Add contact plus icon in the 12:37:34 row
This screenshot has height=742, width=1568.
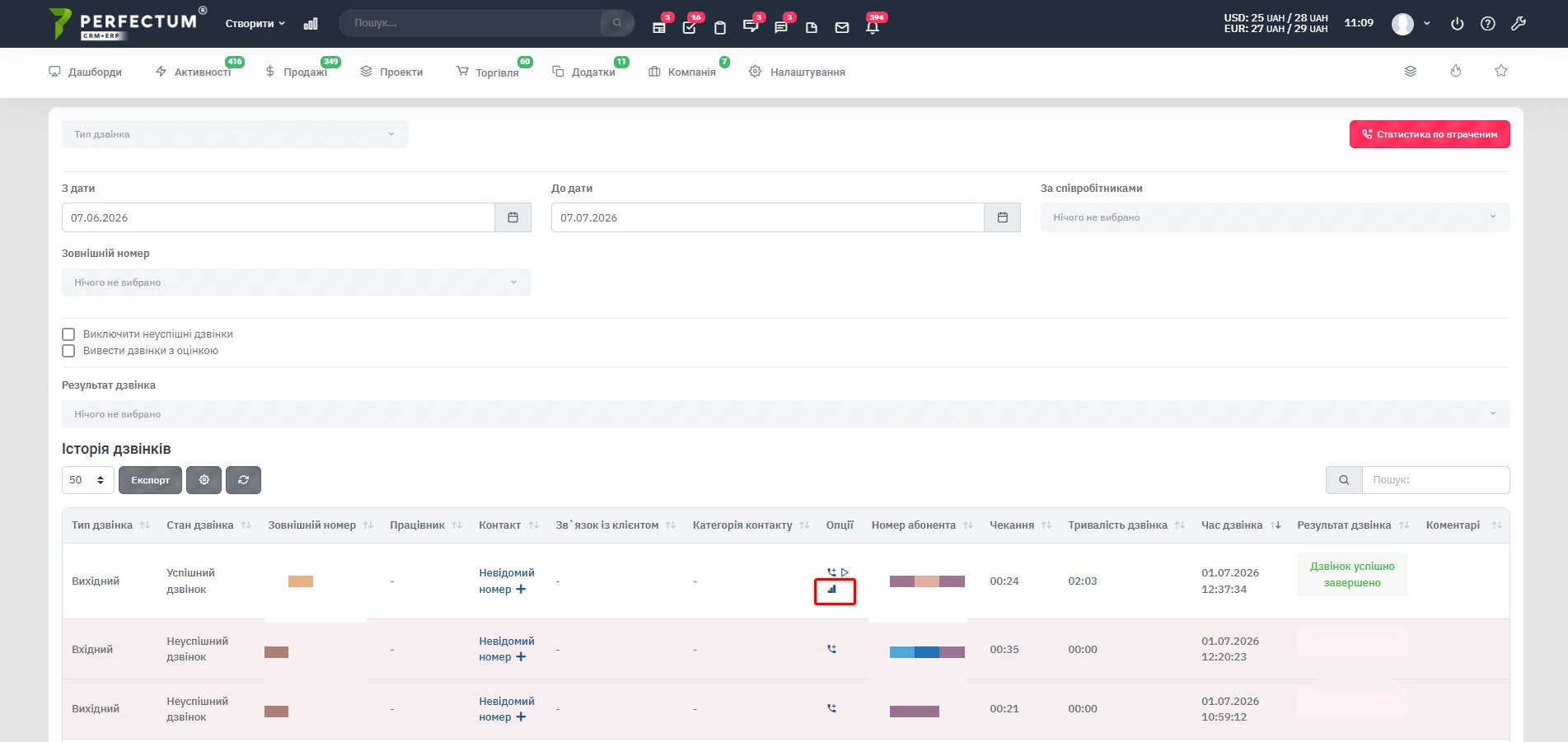(x=521, y=590)
